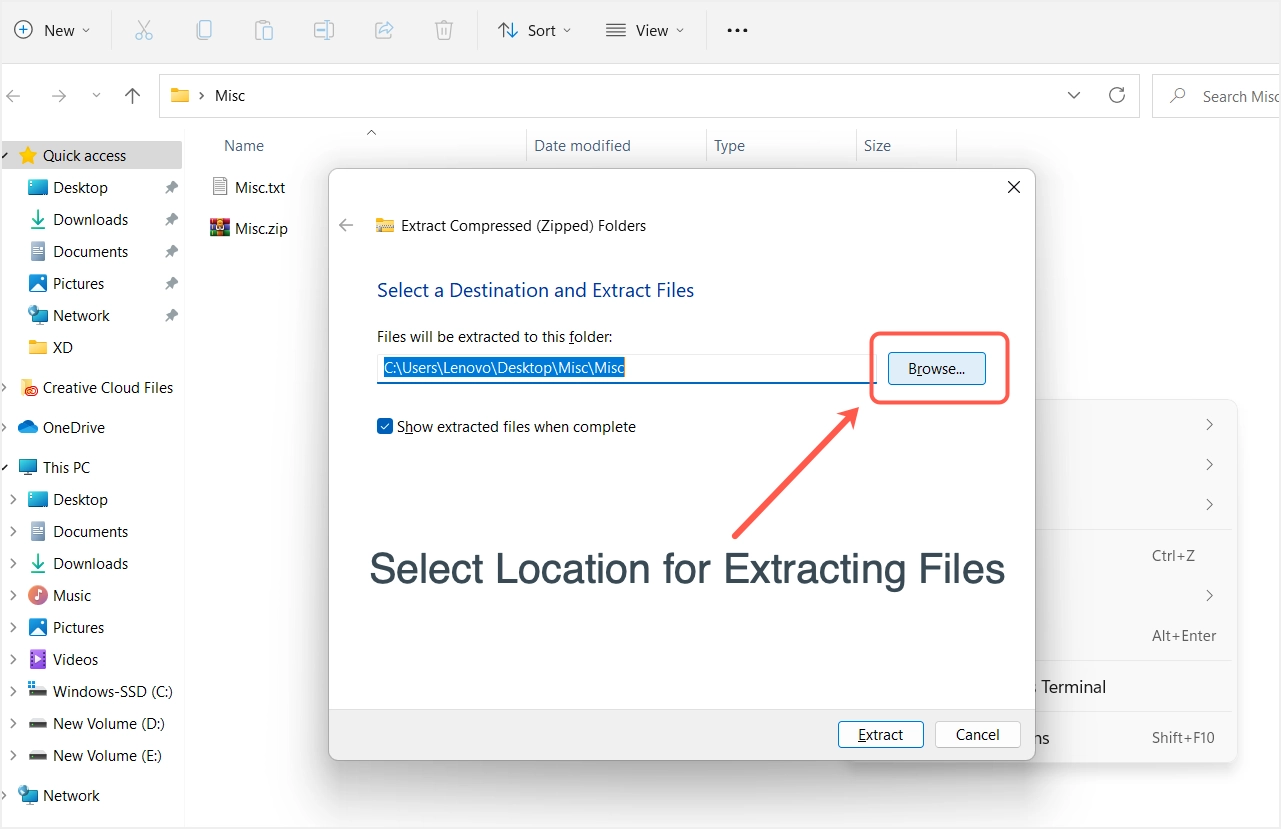Expand the address bar history chevron
This screenshot has height=829, width=1281.
coord(1074,96)
